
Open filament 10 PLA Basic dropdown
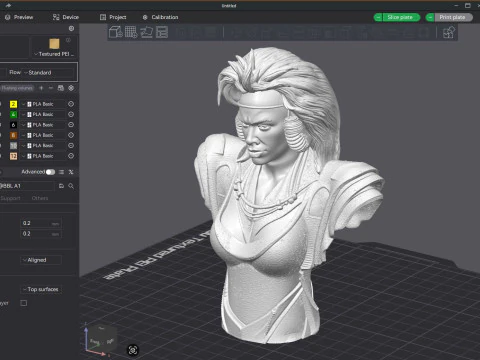[43, 145]
